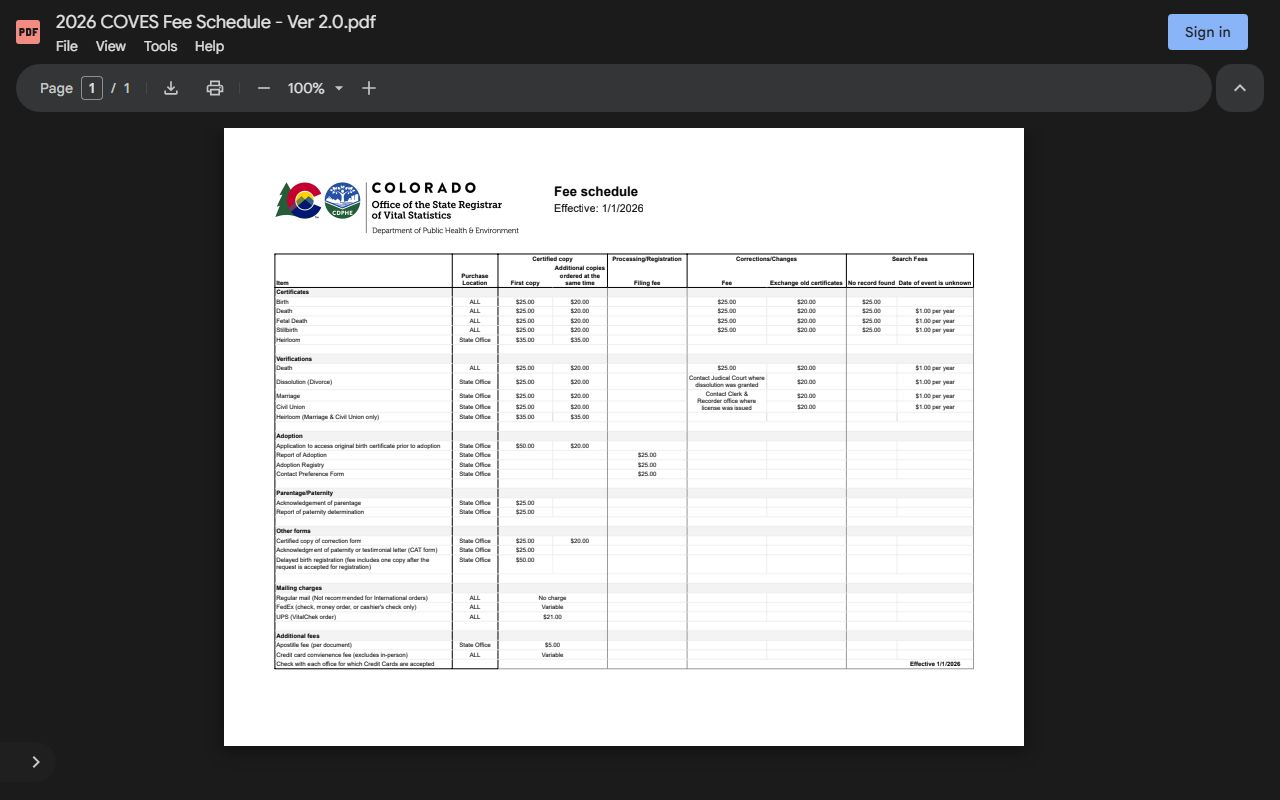
Task: Click the Adoption Registry row label
Action: pos(300,465)
